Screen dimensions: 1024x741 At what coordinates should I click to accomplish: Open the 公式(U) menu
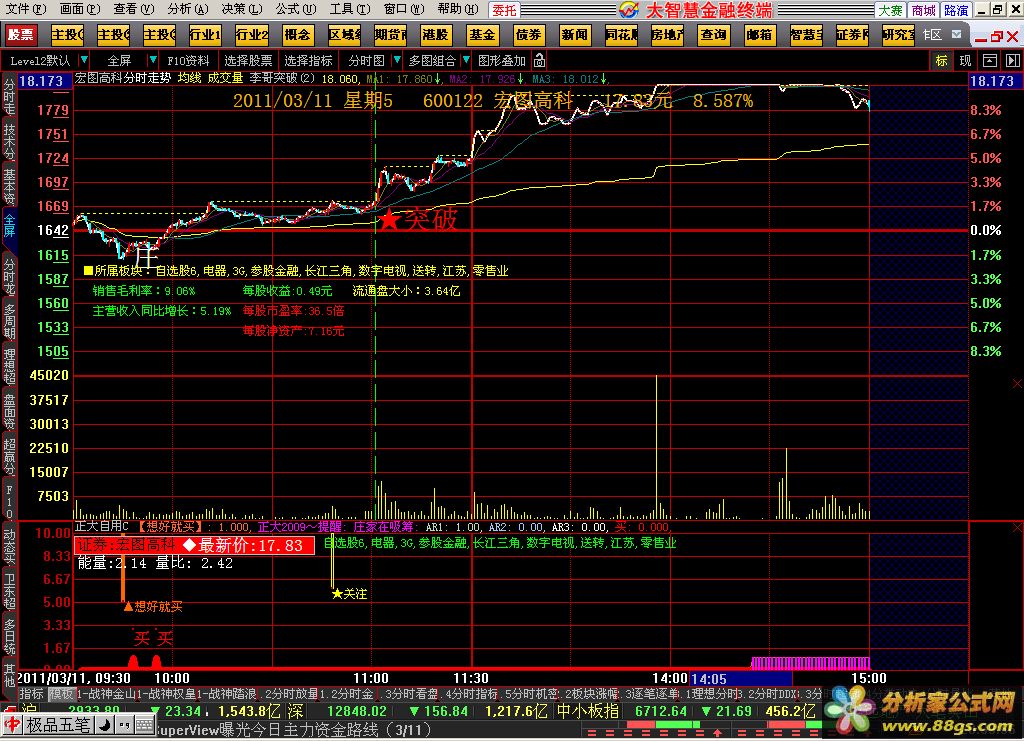click(295, 9)
